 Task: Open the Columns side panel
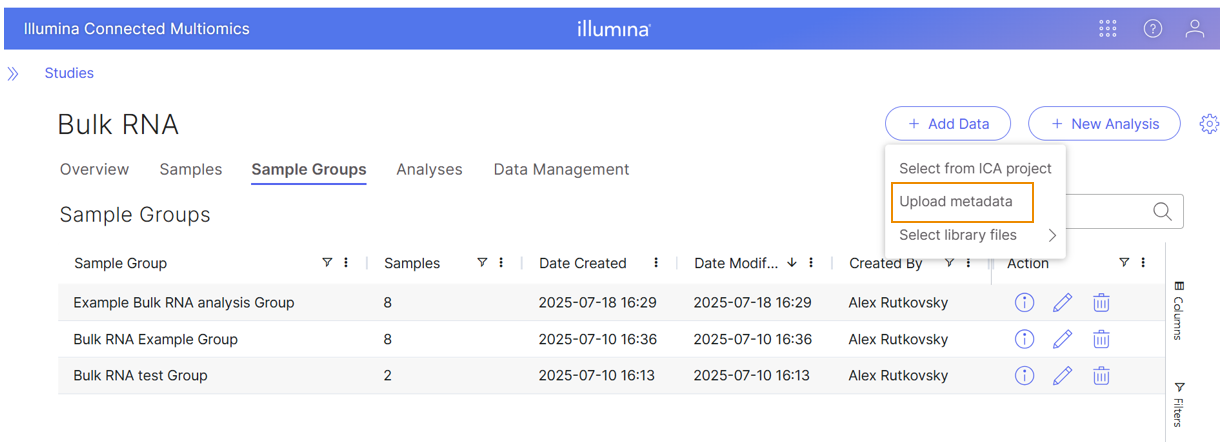1178,310
